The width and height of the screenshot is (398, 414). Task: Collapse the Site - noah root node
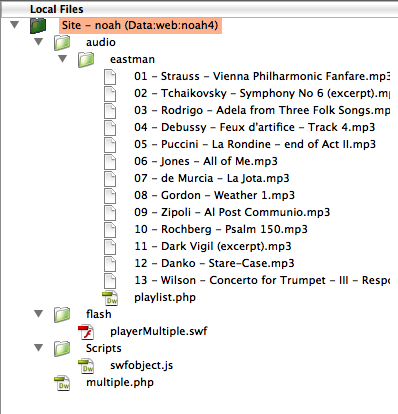[x=14, y=25]
